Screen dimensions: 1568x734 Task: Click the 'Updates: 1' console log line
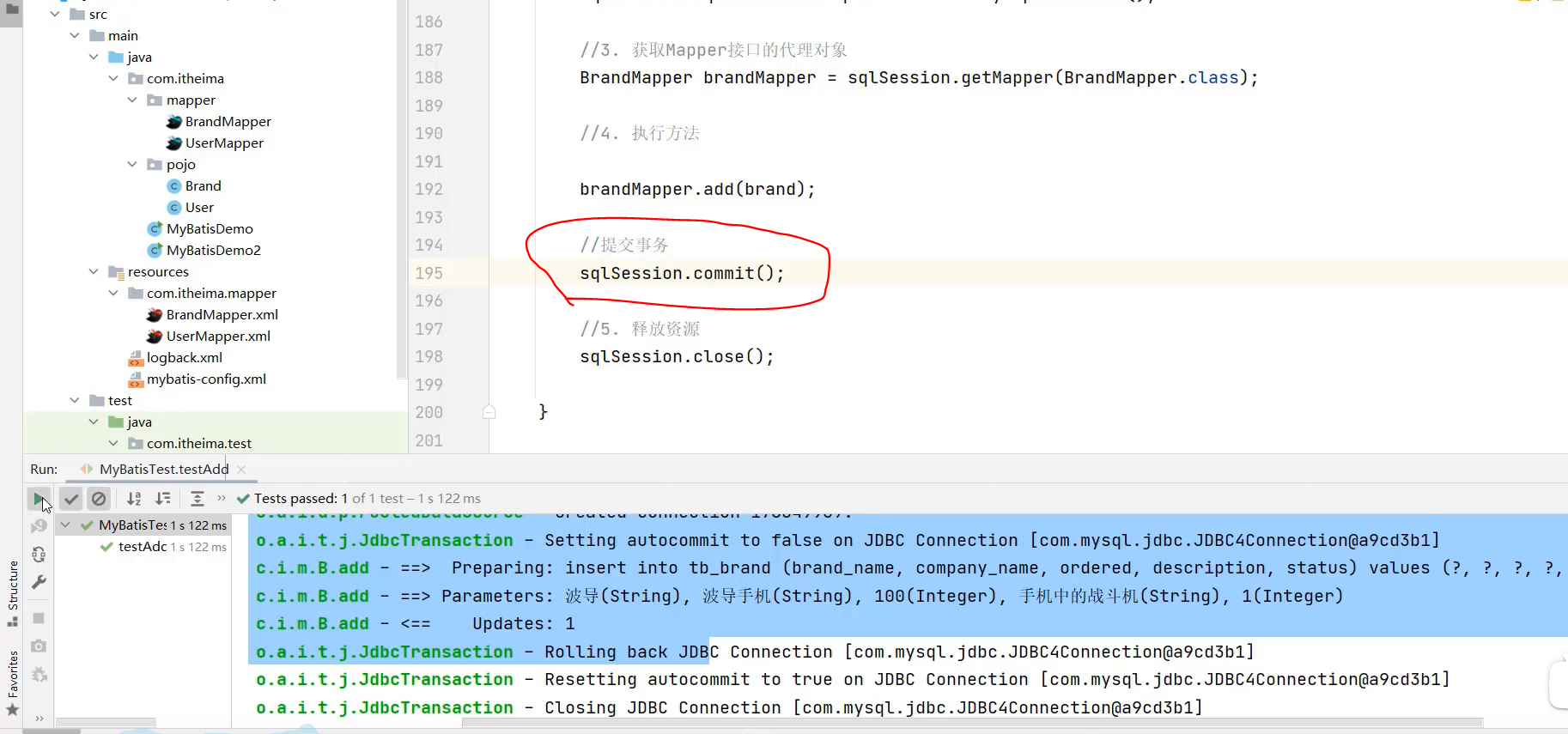pos(416,624)
